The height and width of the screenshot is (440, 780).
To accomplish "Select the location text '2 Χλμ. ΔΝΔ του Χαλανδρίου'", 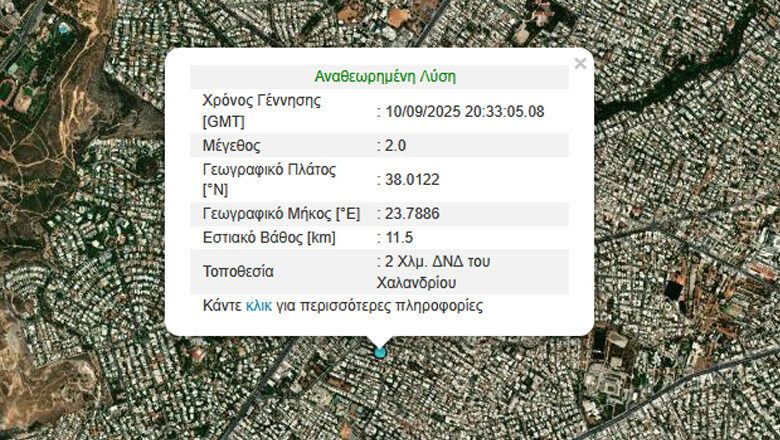I will [438, 272].
